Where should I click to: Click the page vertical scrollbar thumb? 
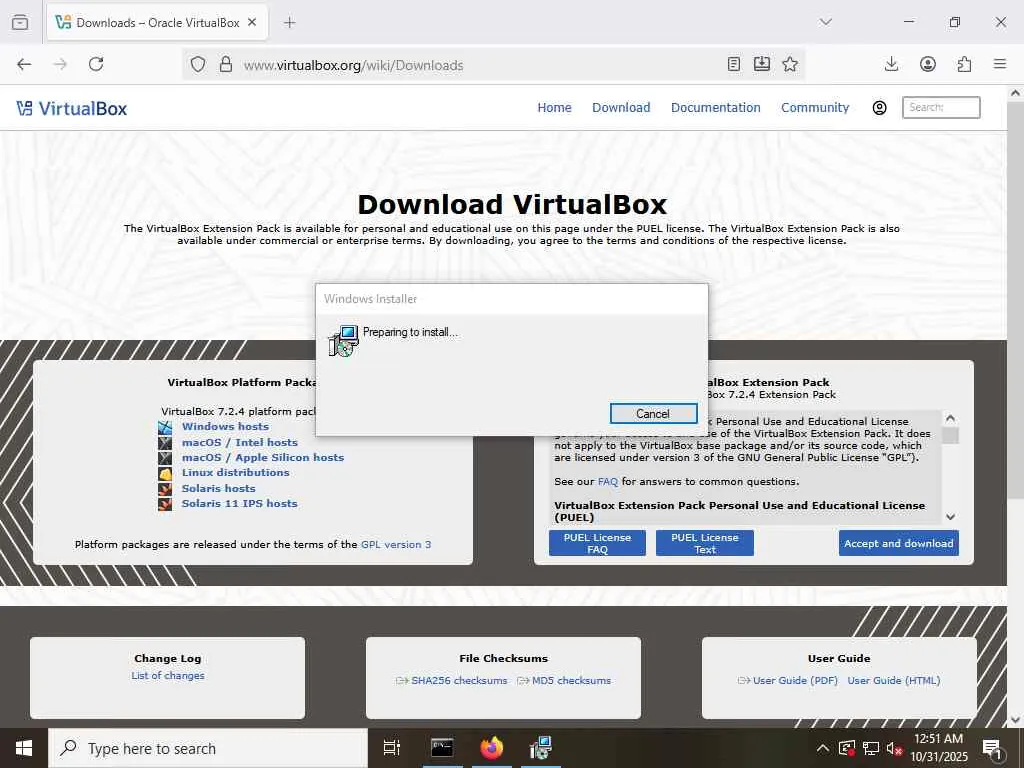1016,300
